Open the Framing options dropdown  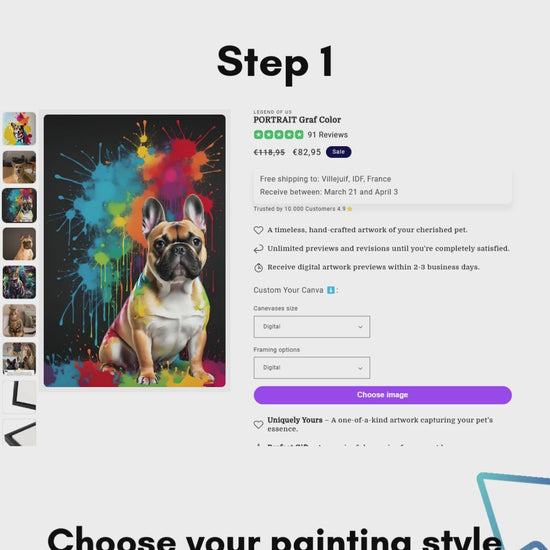point(311,368)
